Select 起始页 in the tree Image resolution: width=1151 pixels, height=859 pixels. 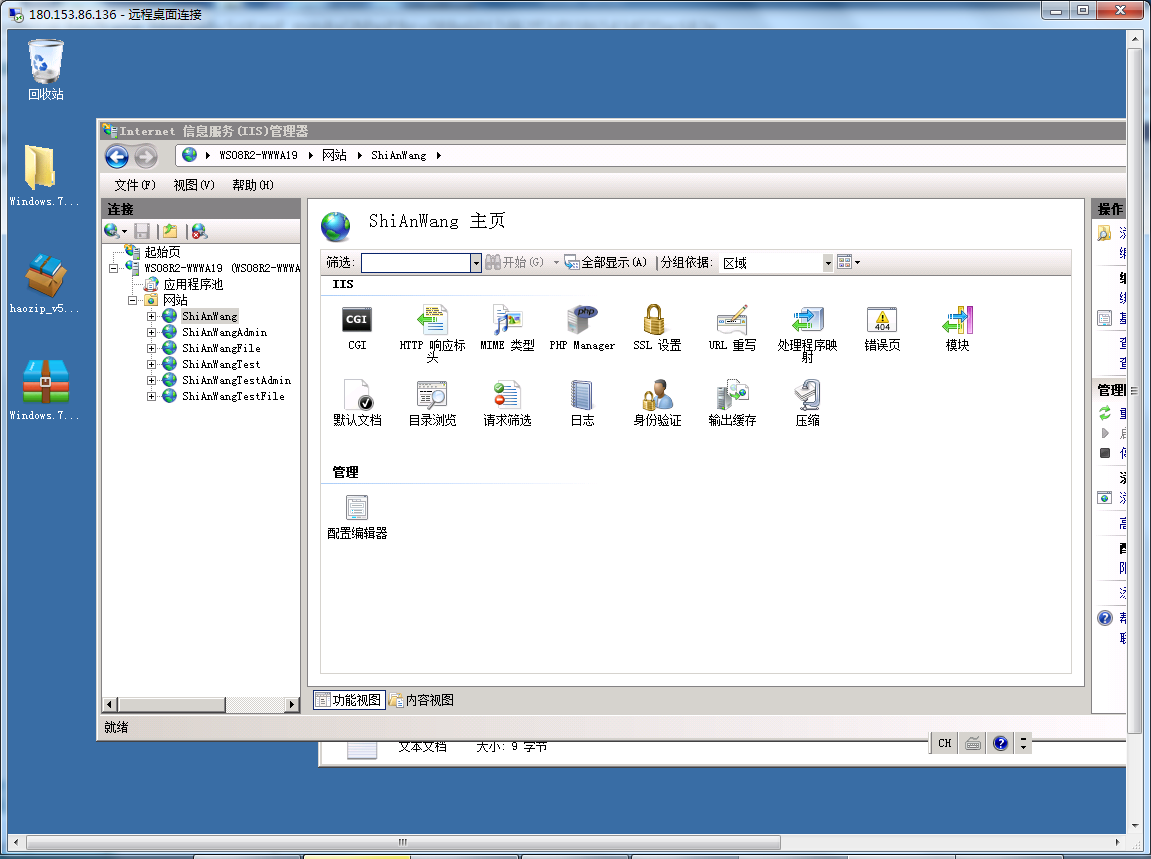point(162,253)
